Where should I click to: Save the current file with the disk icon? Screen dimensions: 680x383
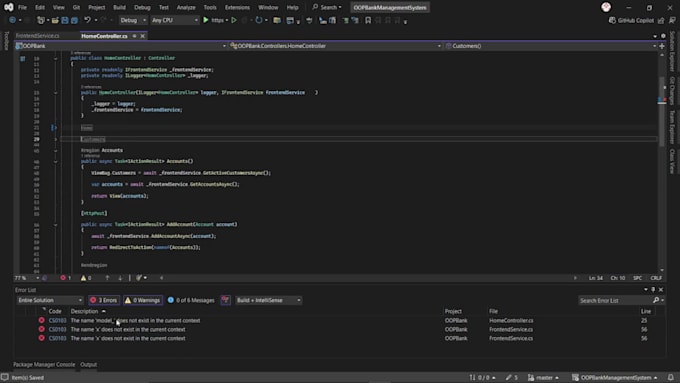pos(65,20)
